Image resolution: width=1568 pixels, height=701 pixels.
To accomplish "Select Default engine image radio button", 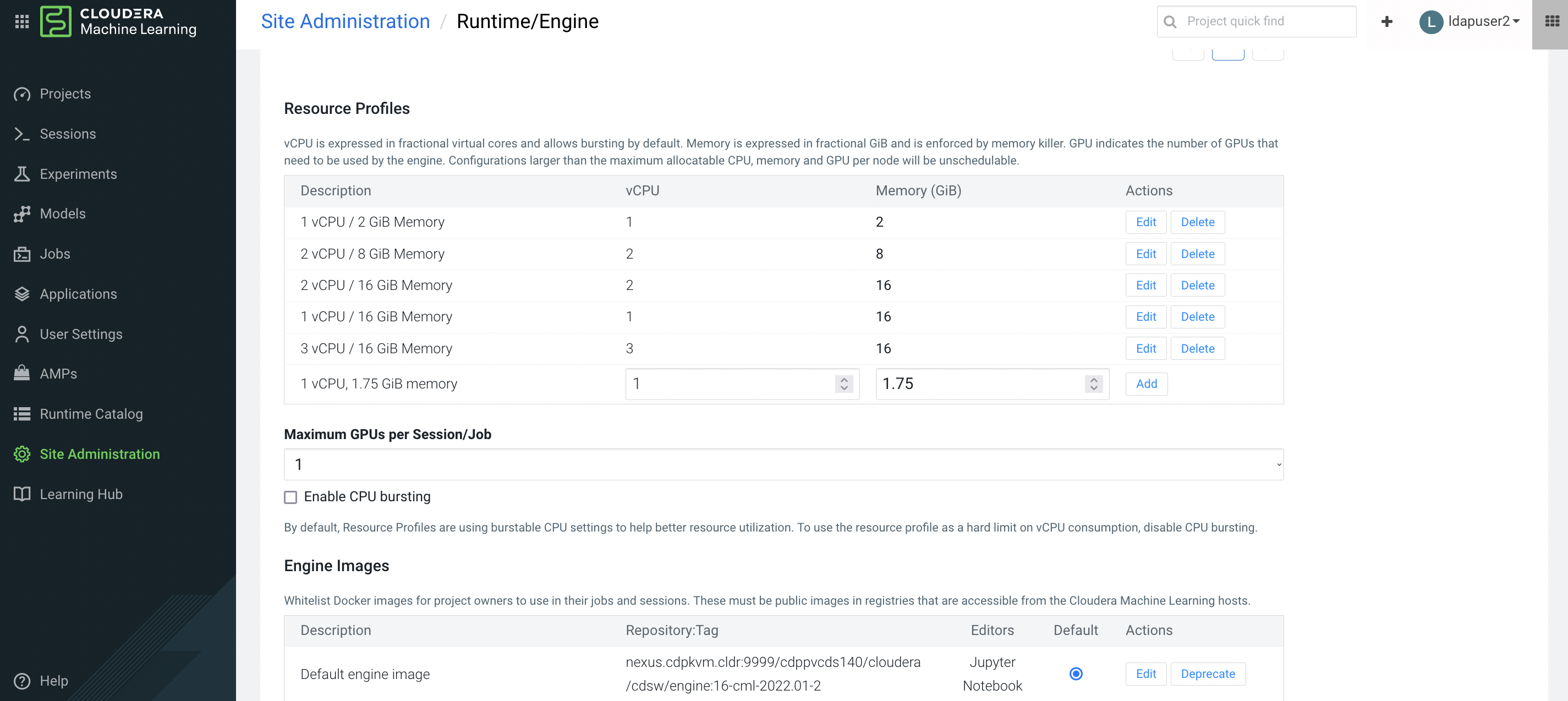I will 1076,673.
